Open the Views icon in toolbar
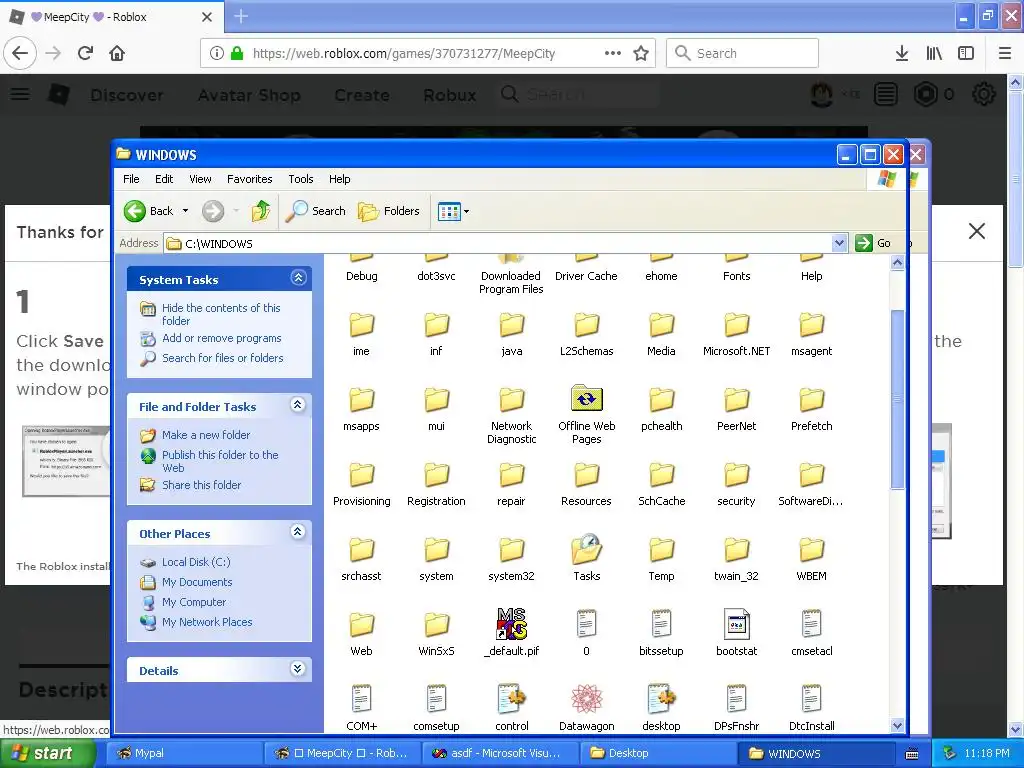Viewport: 1024px width, 768px height. (x=449, y=212)
